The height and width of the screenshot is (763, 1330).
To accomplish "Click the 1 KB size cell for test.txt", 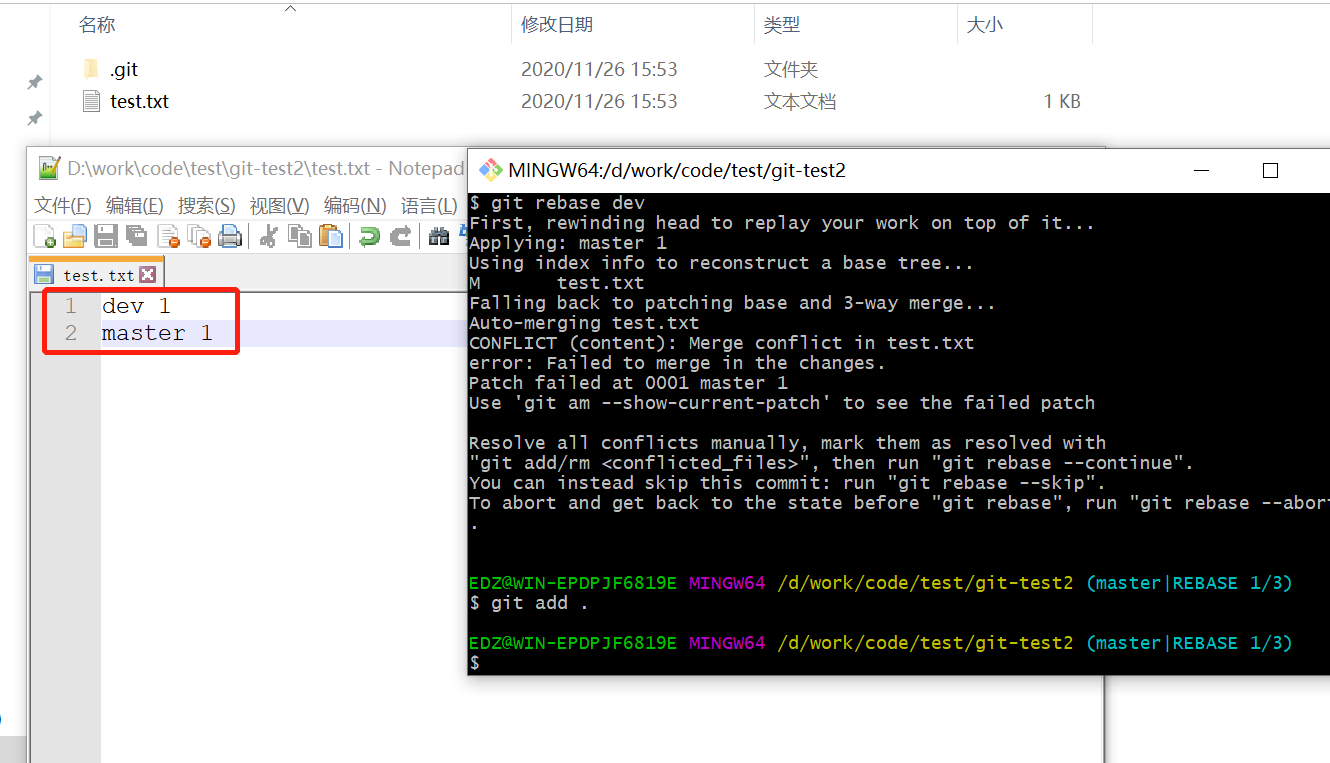I will point(1062,101).
